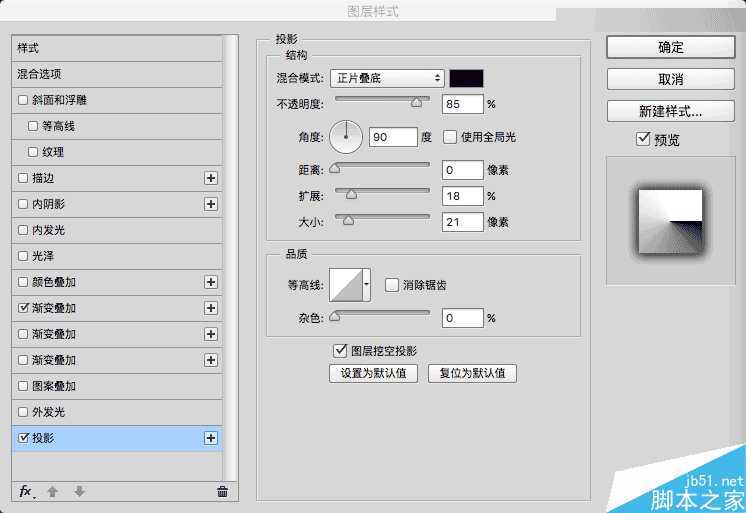Click the effects list scrollbar
The image size is (746, 513).
click(x=231, y=257)
